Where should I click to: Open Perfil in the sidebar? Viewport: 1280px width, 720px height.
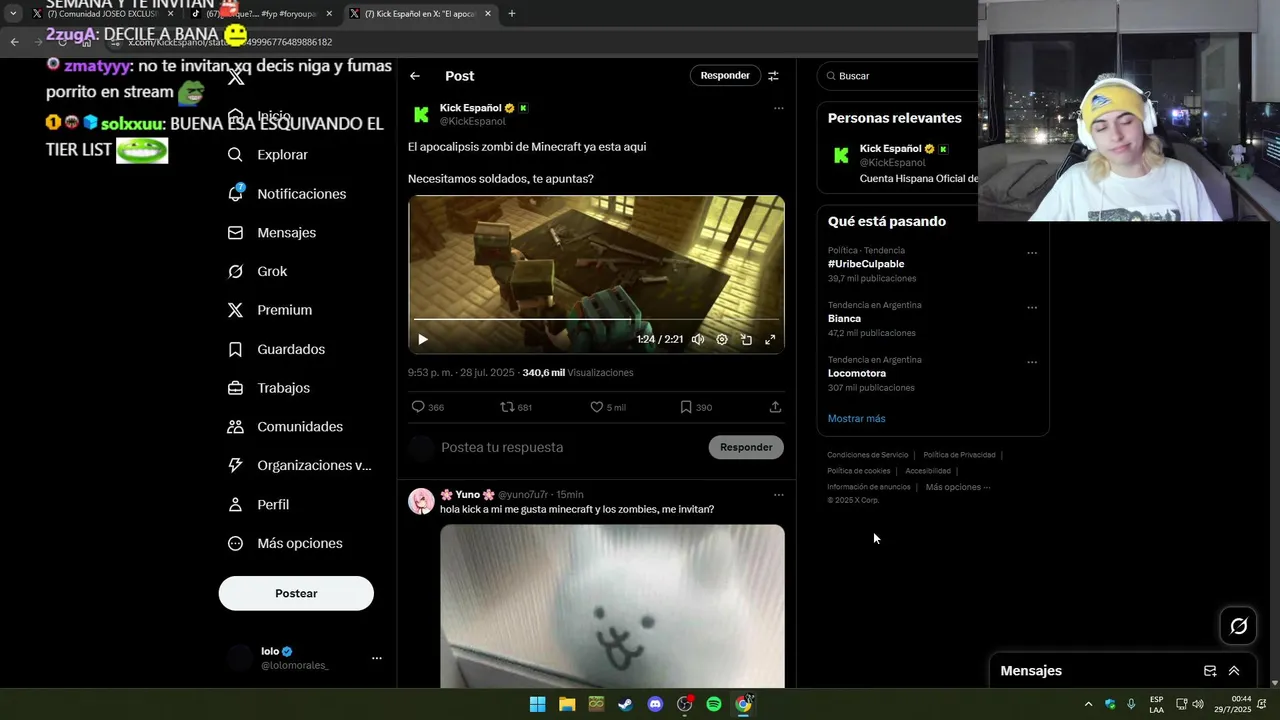click(x=258, y=505)
